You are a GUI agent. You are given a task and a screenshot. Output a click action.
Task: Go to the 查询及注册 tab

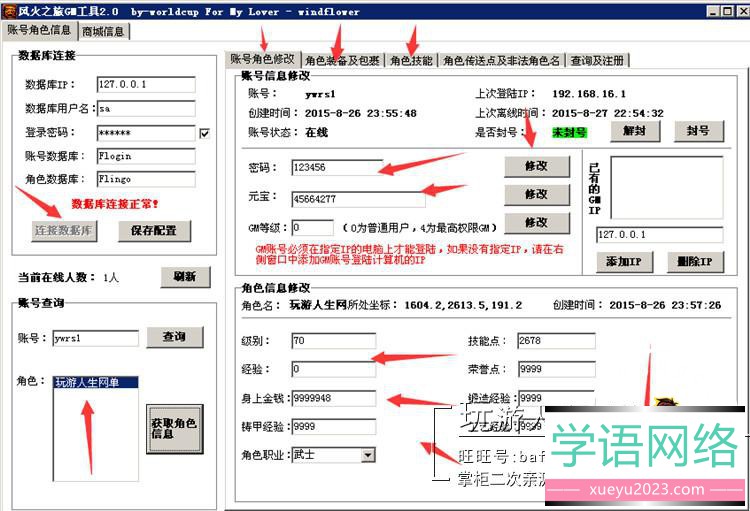click(x=598, y=60)
